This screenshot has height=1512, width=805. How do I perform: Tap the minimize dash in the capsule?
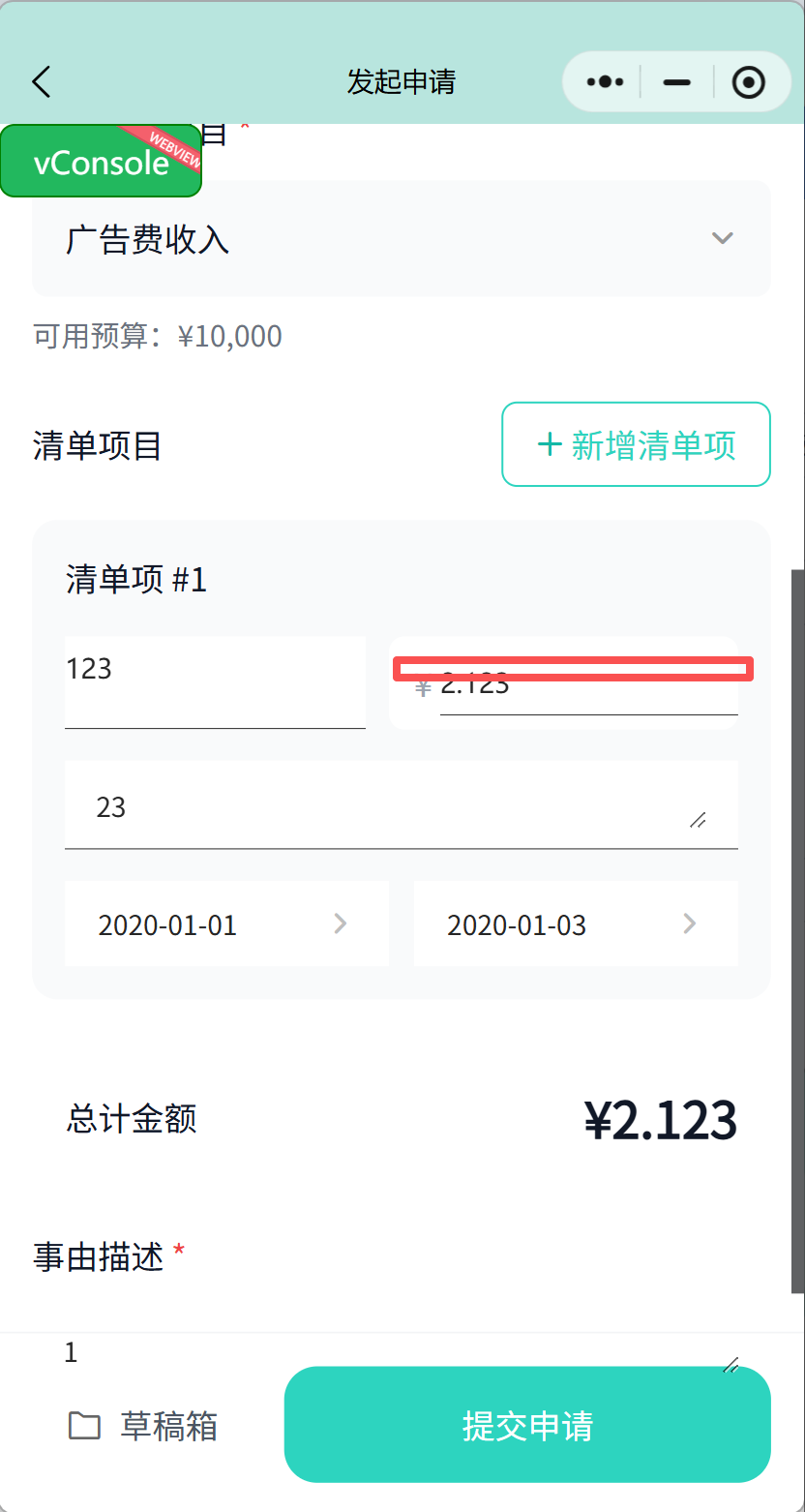(675, 82)
